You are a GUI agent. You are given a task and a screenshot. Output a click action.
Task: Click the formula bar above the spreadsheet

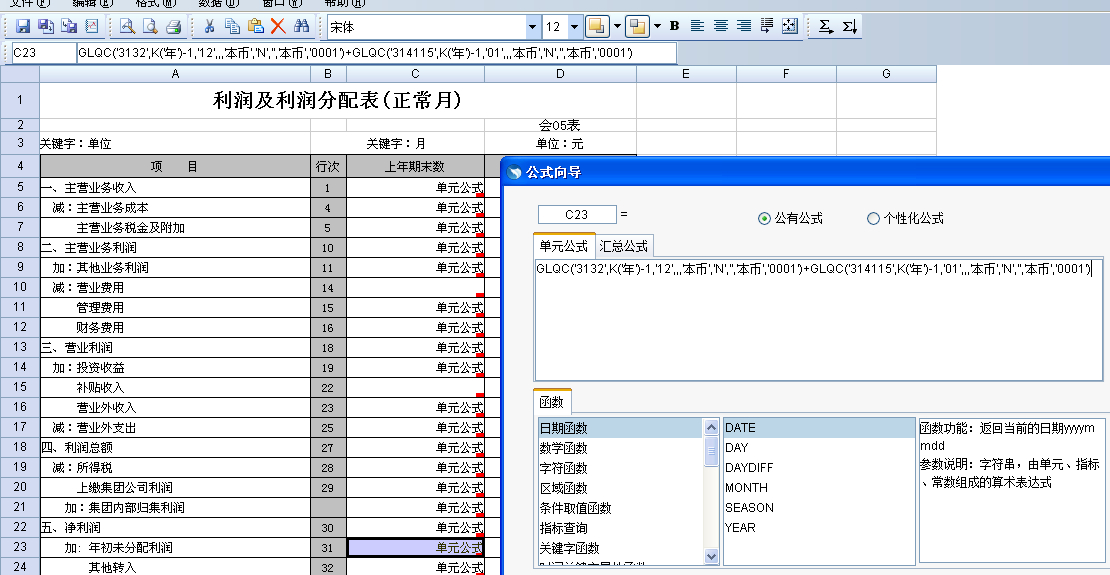pyautogui.click(x=376, y=53)
